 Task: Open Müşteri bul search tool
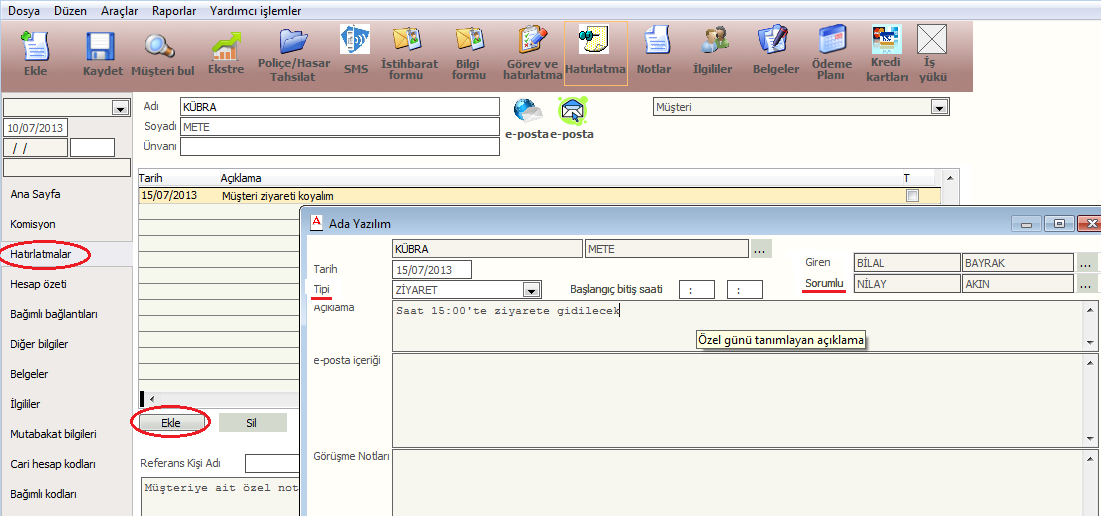tap(160, 46)
